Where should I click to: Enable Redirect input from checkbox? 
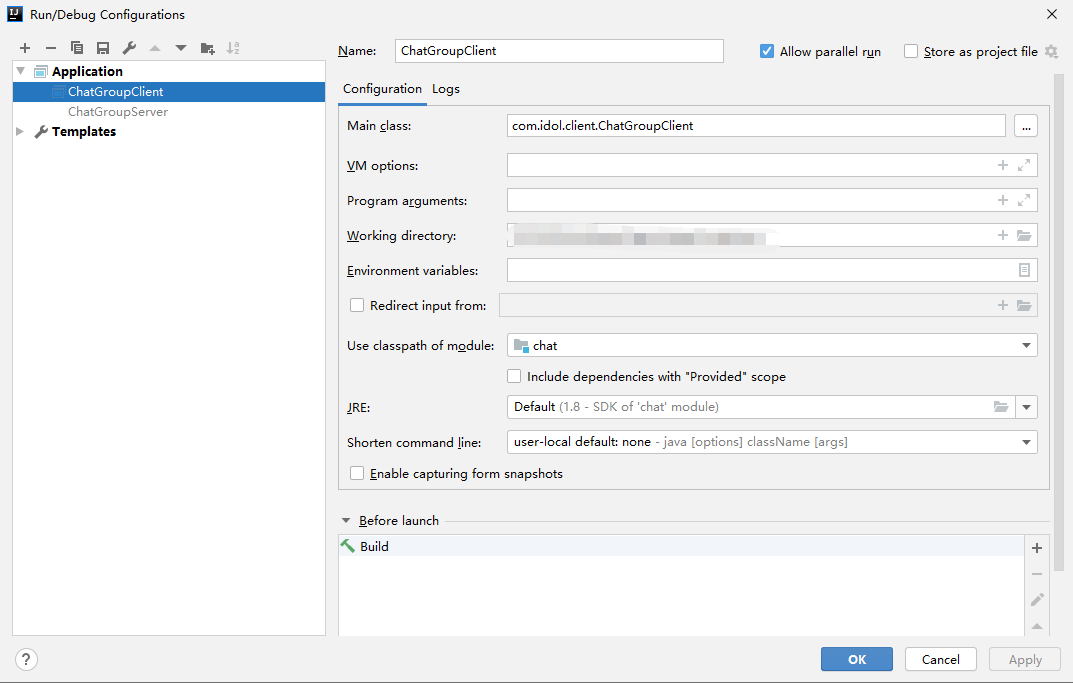(x=357, y=305)
